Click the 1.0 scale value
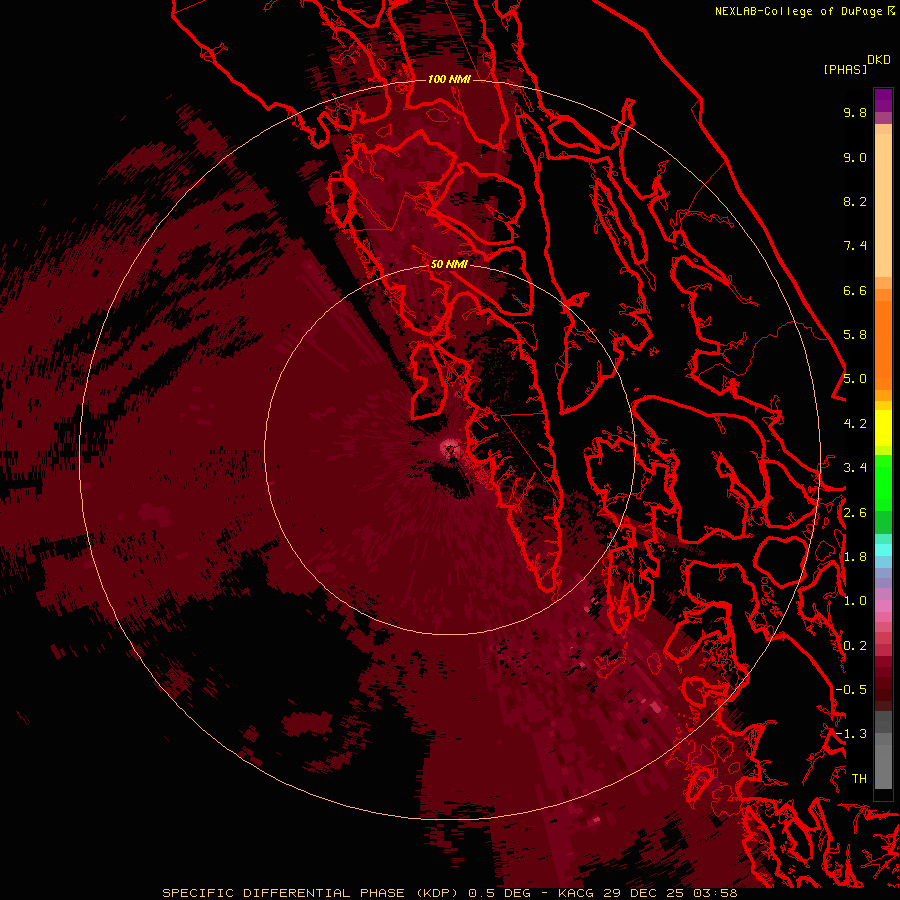This screenshot has height=900, width=900. coord(855,601)
